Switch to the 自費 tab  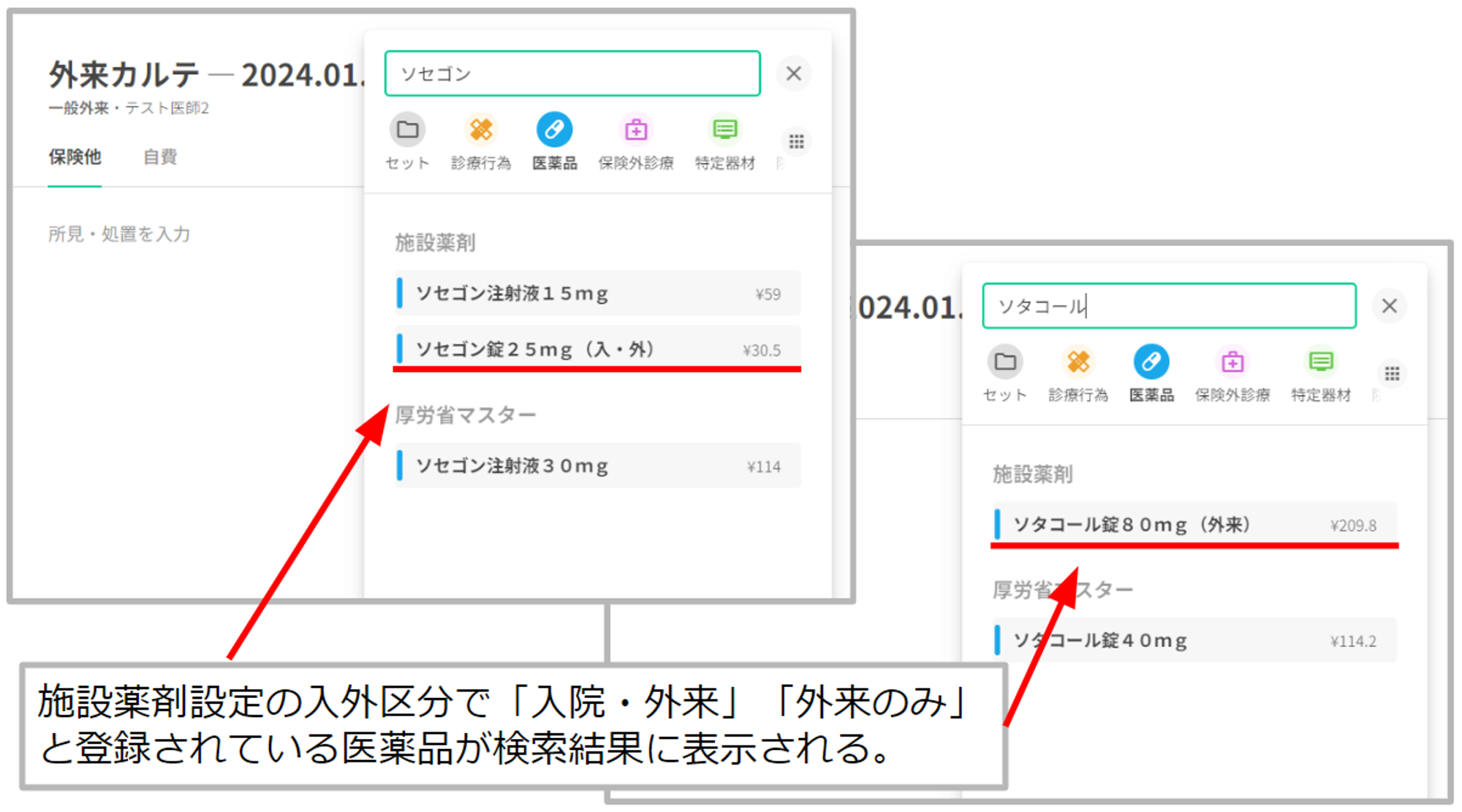160,157
